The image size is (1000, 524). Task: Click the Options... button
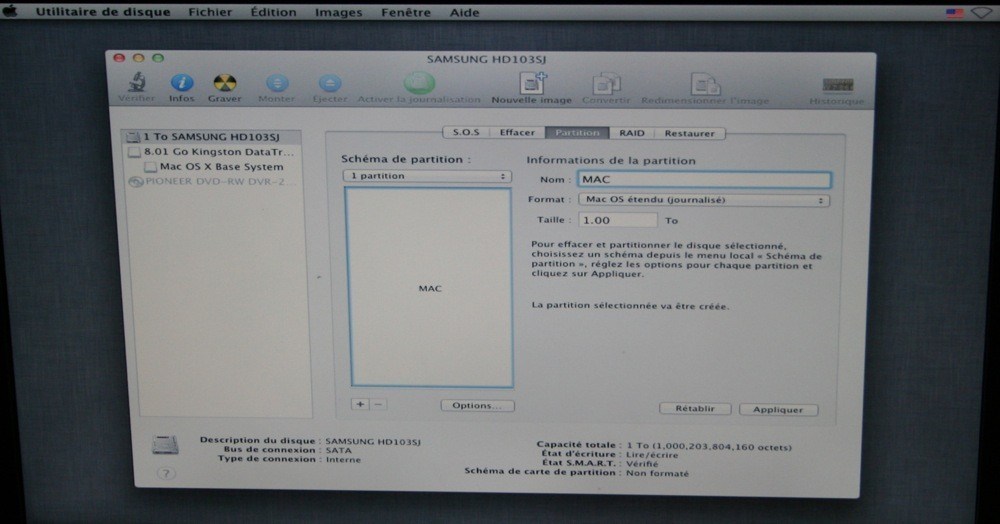pyautogui.click(x=477, y=405)
